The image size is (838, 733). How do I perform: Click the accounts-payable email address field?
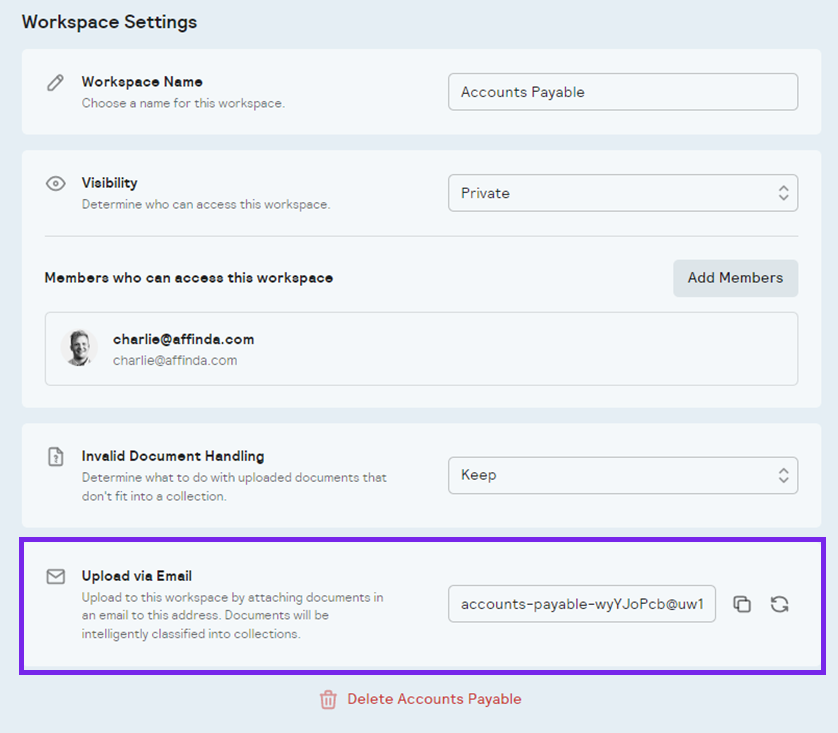(582, 604)
